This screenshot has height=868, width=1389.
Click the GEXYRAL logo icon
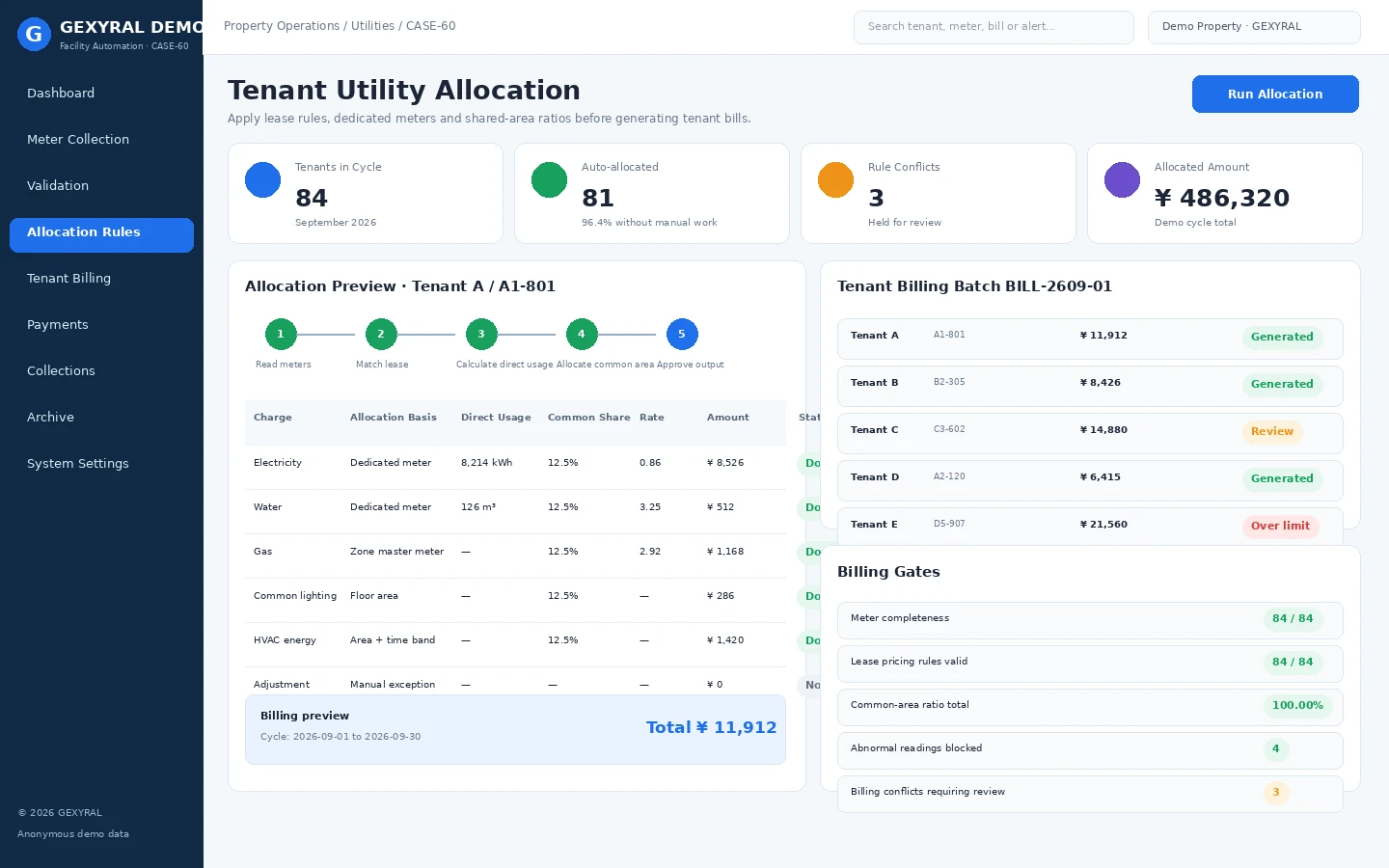click(34, 34)
